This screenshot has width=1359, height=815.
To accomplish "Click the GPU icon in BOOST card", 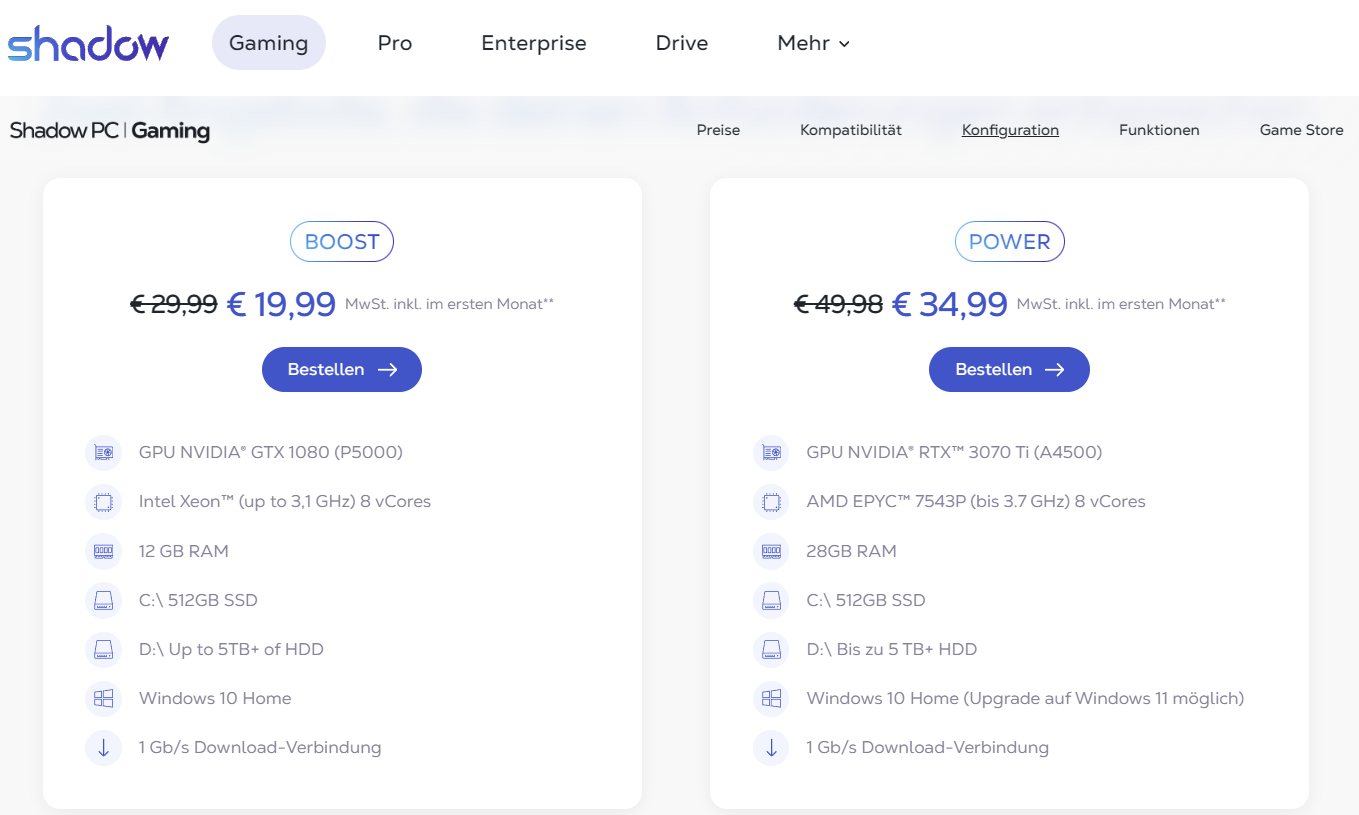I will (x=103, y=453).
